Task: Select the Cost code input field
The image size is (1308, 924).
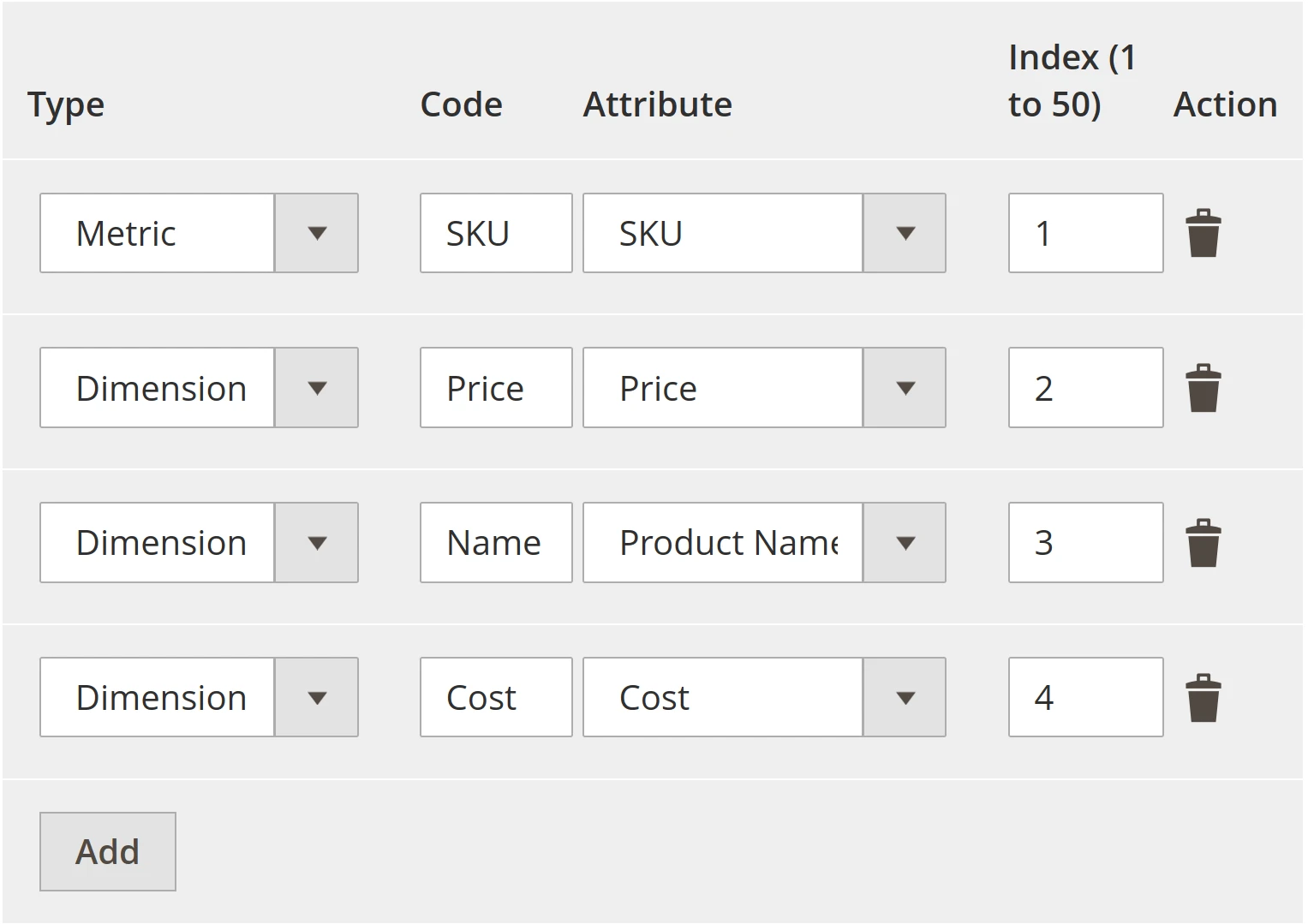Action: point(495,696)
